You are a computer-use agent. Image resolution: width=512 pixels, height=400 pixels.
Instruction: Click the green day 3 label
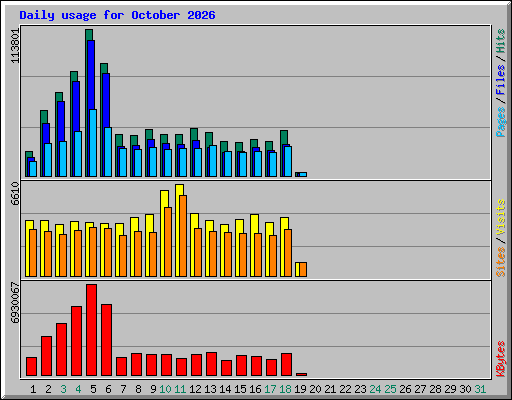tap(63, 389)
